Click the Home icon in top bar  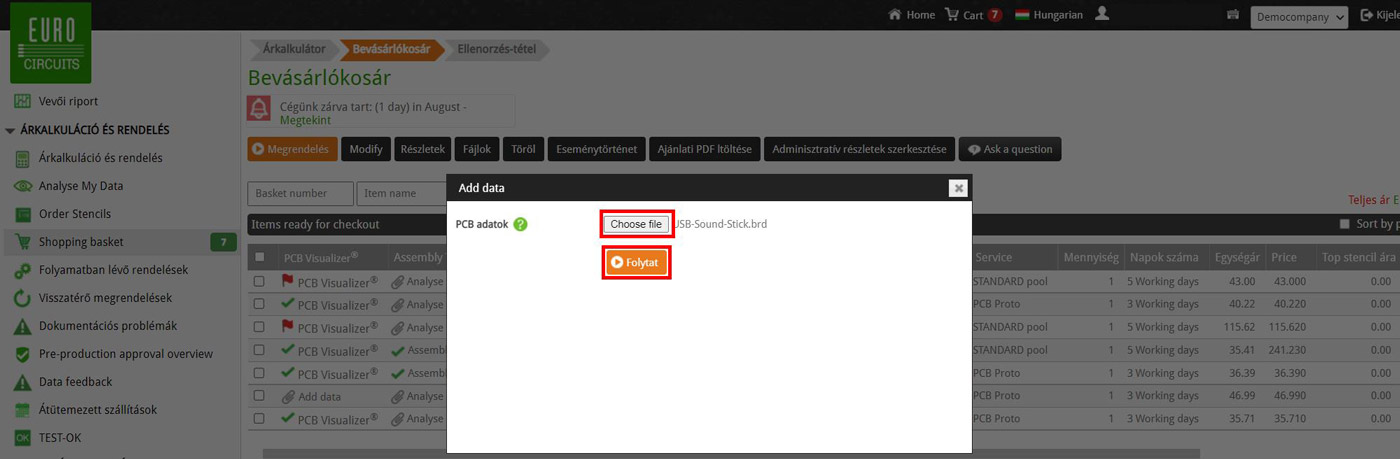tap(895, 15)
